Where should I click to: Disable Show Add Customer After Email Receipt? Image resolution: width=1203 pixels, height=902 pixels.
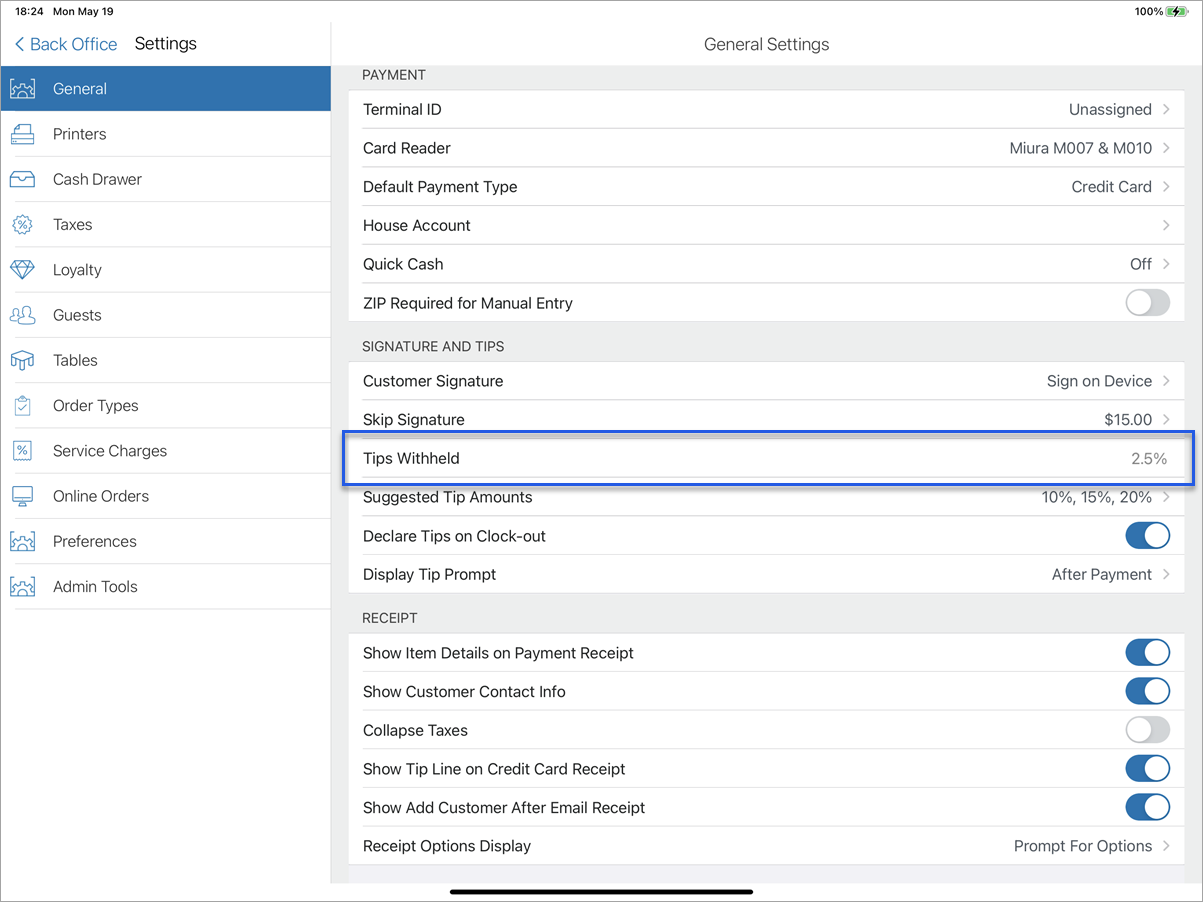(1147, 808)
